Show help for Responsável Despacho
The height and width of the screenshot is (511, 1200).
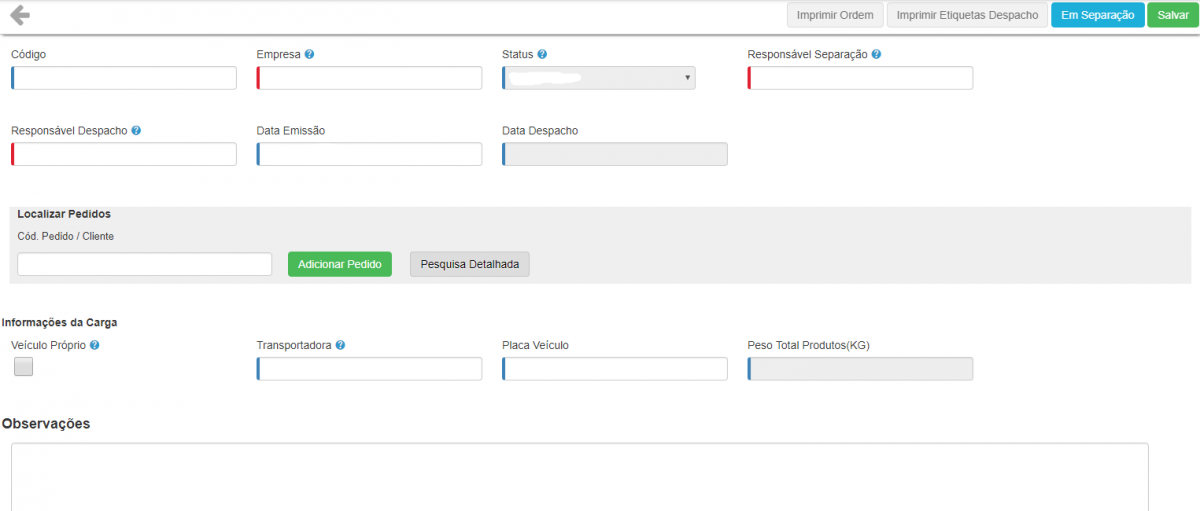(136, 130)
